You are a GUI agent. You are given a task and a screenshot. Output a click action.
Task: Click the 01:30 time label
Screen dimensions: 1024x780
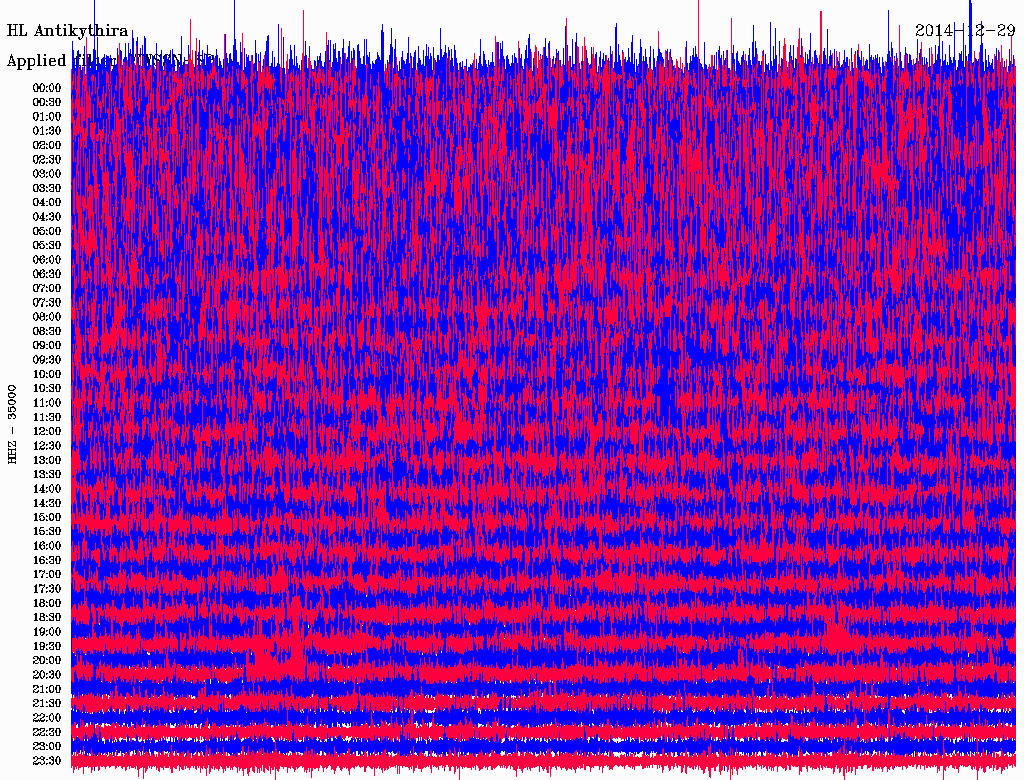click(47, 131)
